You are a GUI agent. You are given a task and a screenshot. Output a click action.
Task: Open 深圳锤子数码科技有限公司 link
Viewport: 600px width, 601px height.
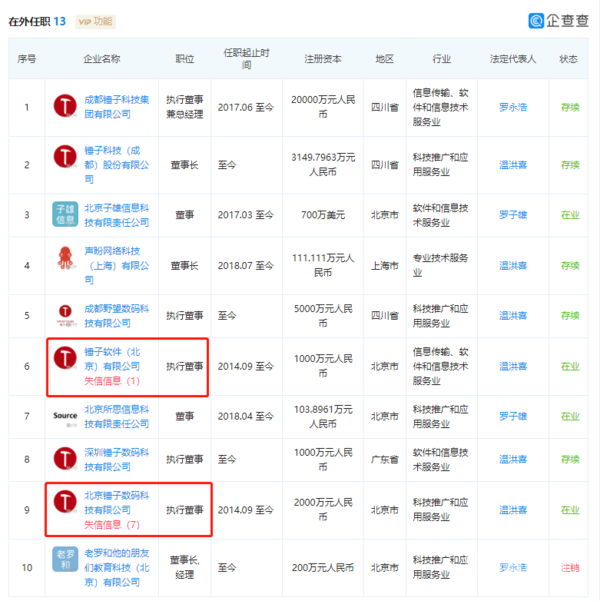(117, 460)
